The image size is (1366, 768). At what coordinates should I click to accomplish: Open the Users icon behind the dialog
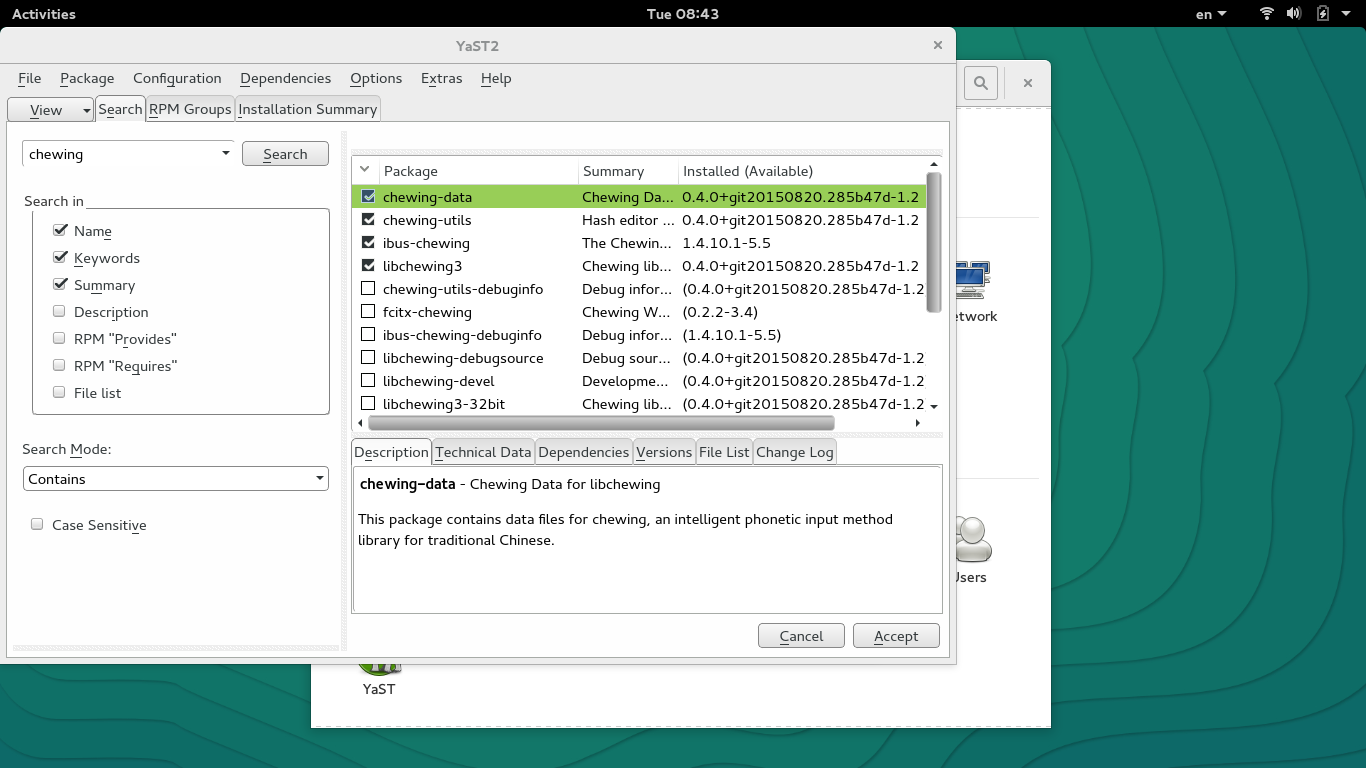[x=971, y=545]
